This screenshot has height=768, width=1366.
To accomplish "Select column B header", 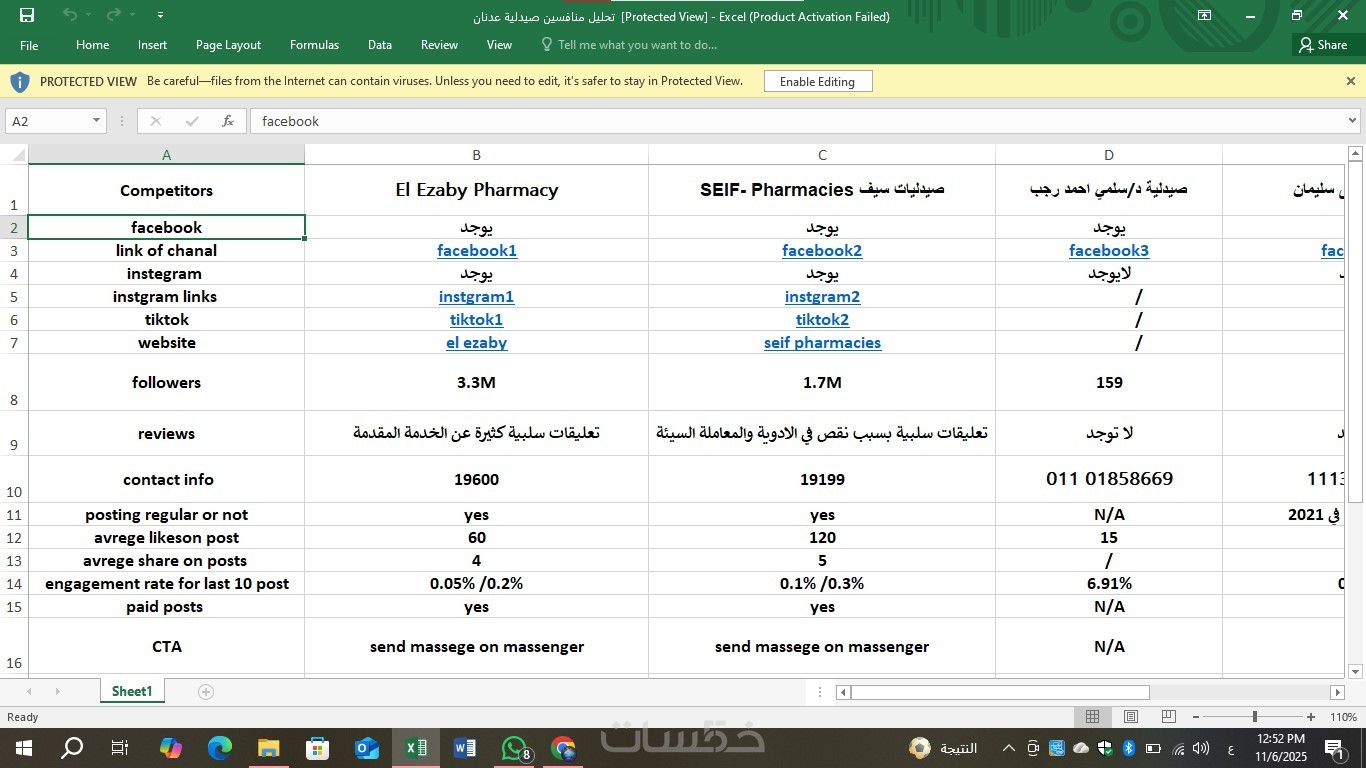I will 476,155.
